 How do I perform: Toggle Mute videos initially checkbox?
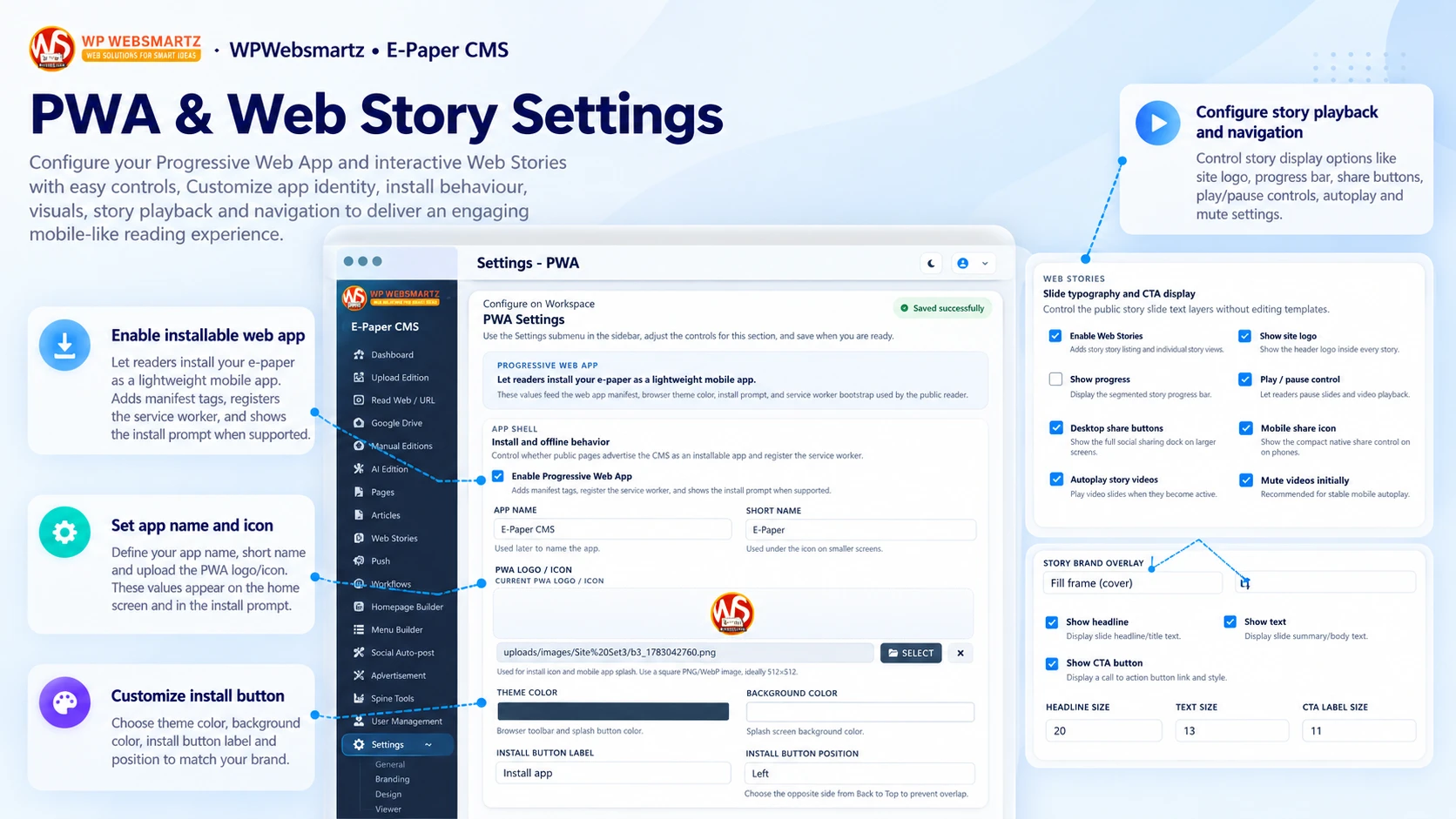pyautogui.click(x=1246, y=480)
